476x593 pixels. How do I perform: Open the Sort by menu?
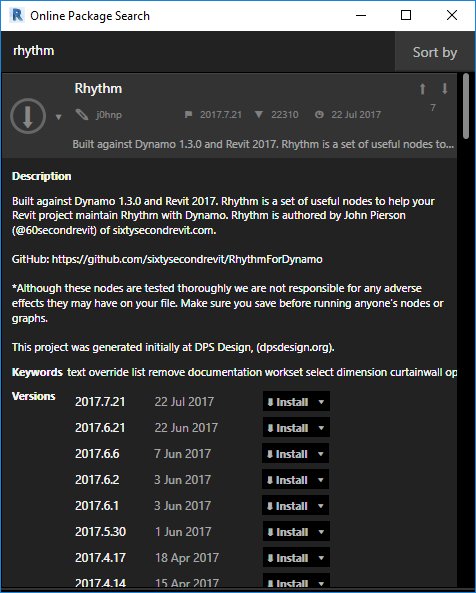click(x=435, y=52)
